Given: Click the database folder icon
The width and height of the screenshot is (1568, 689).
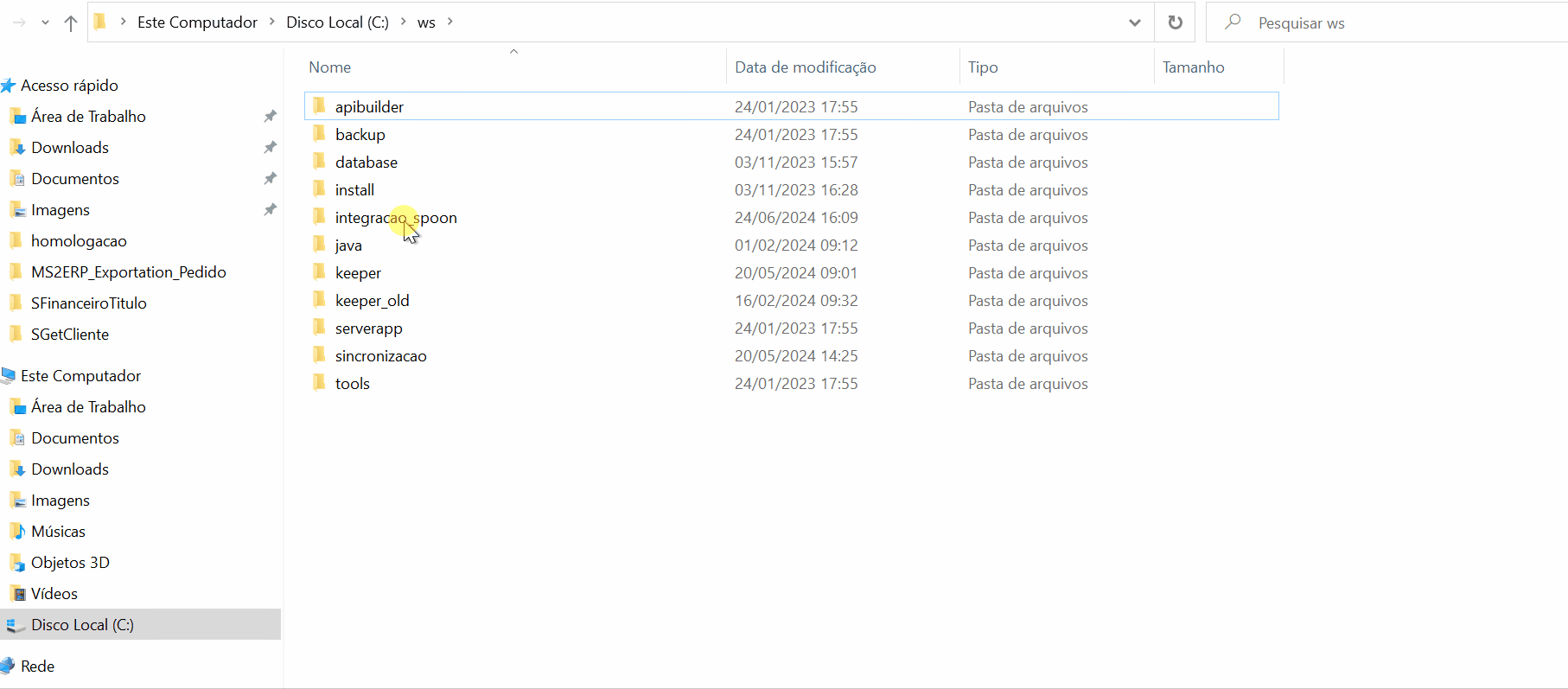Looking at the screenshot, I should (x=319, y=161).
